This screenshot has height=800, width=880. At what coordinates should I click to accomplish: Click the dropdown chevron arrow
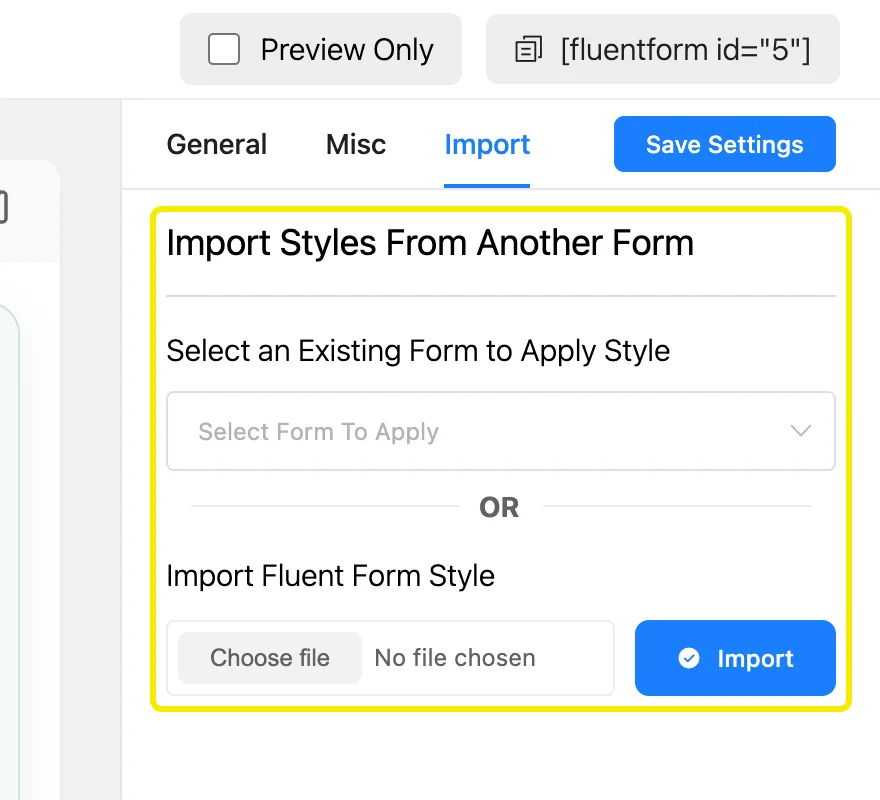point(800,431)
